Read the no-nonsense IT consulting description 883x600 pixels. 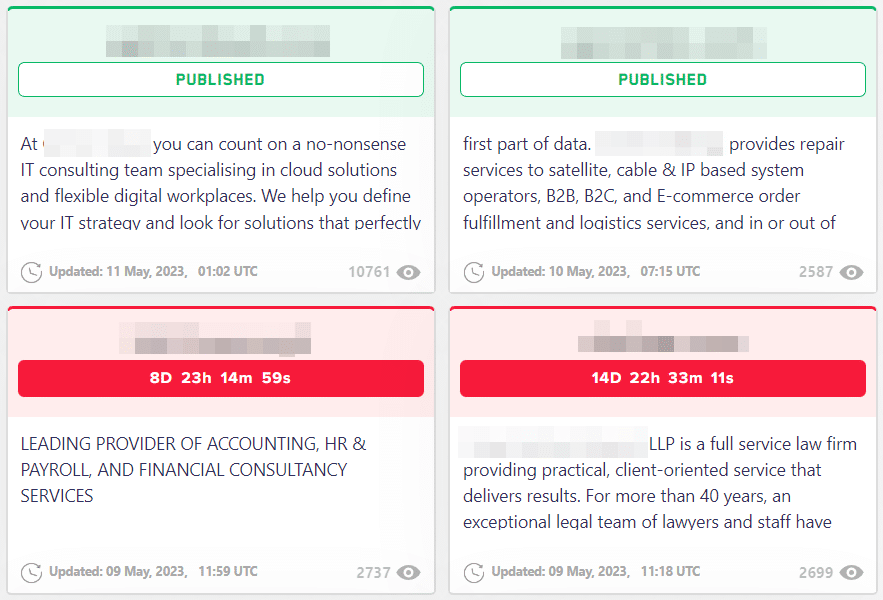click(x=221, y=183)
